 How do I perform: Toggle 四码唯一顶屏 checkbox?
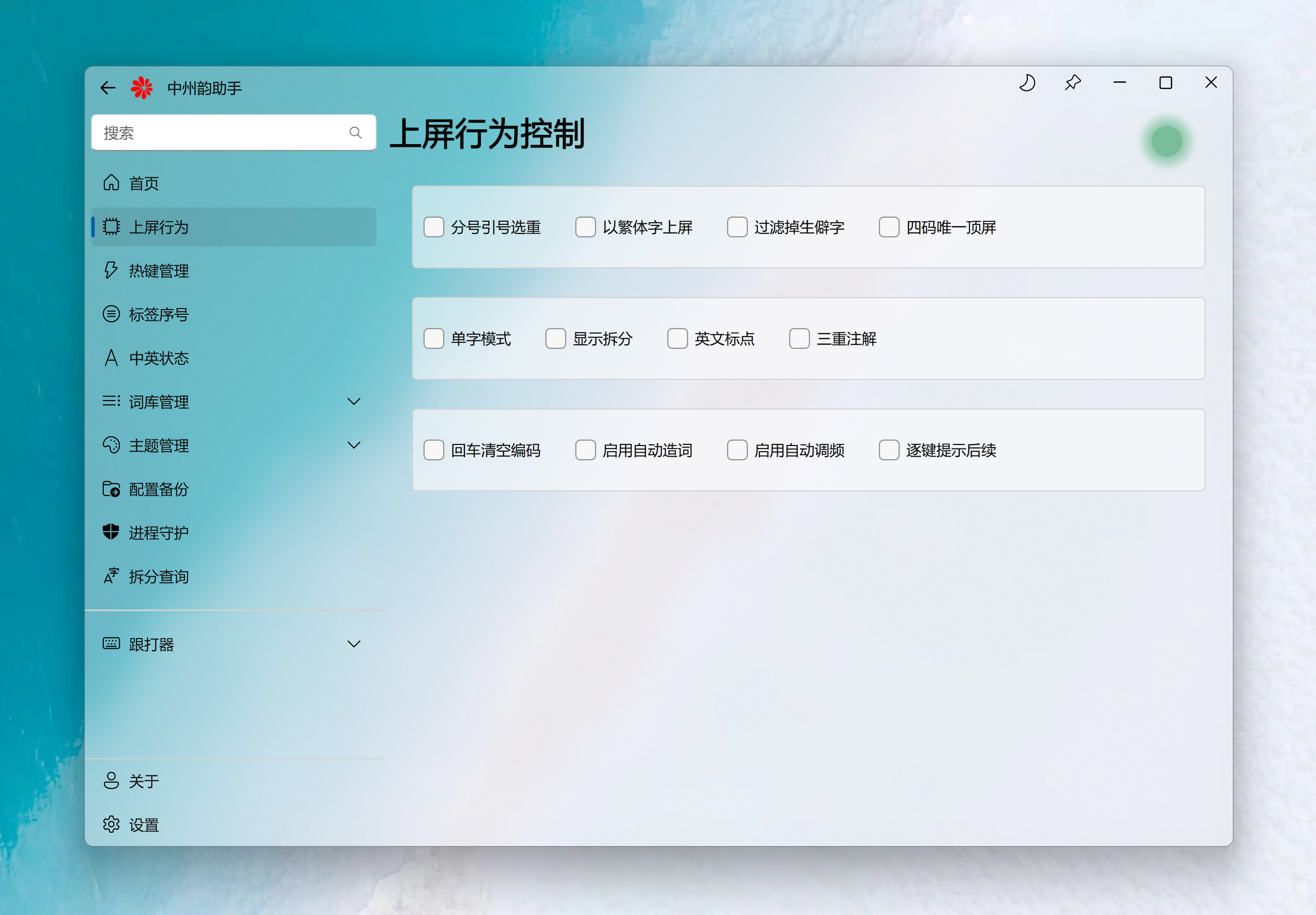point(889,227)
